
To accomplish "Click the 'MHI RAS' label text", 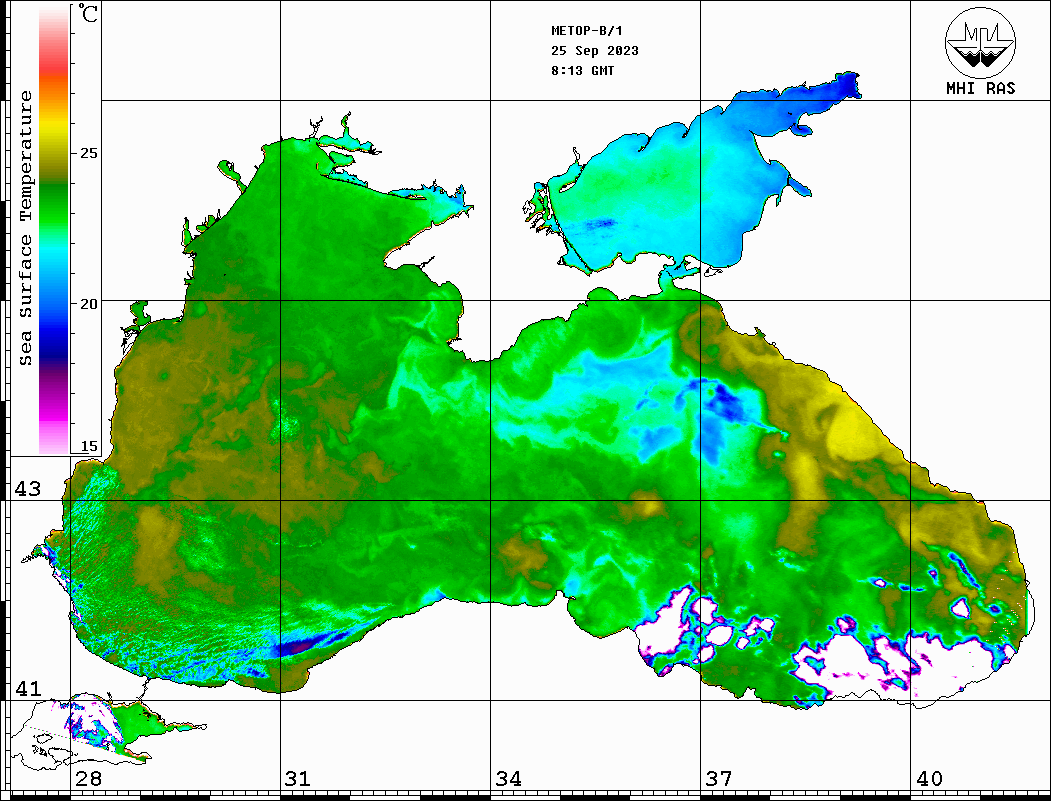I will [981, 88].
